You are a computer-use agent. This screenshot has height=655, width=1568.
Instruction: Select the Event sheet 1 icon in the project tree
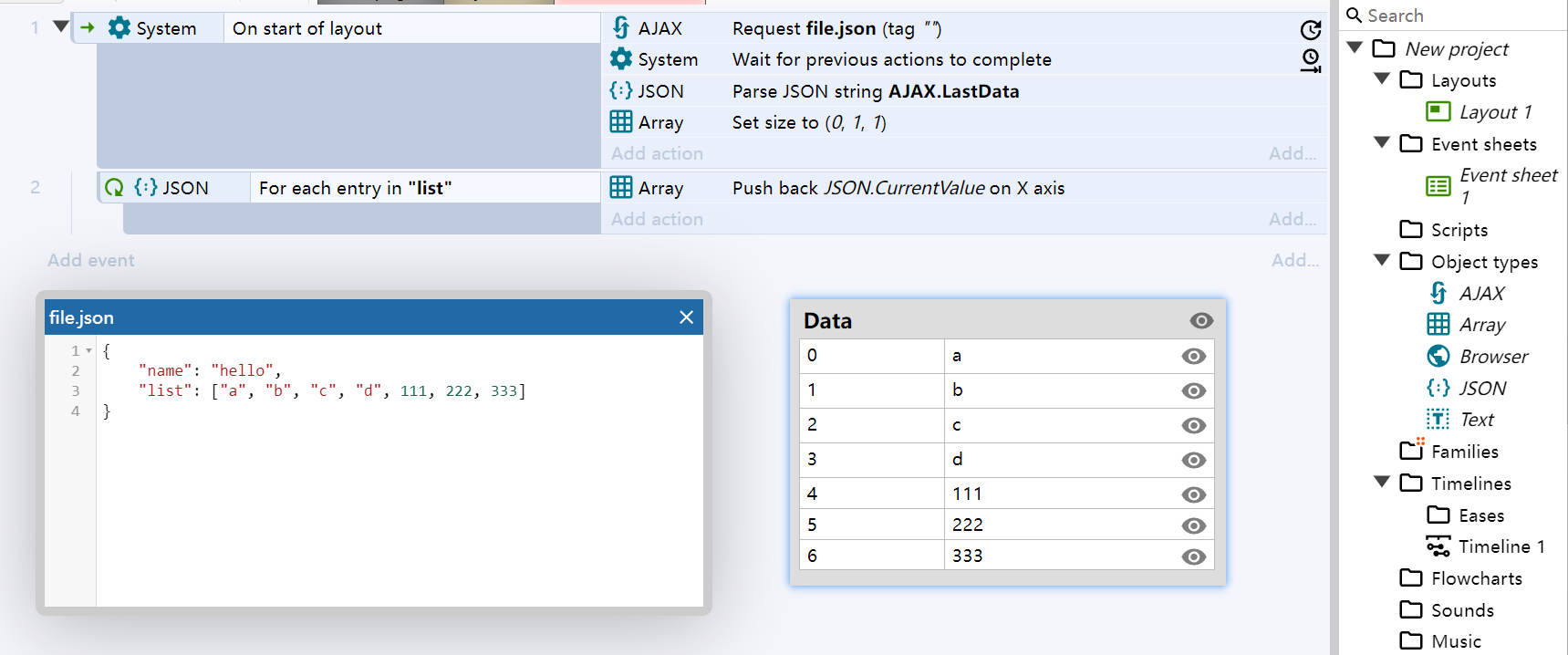(x=1438, y=186)
